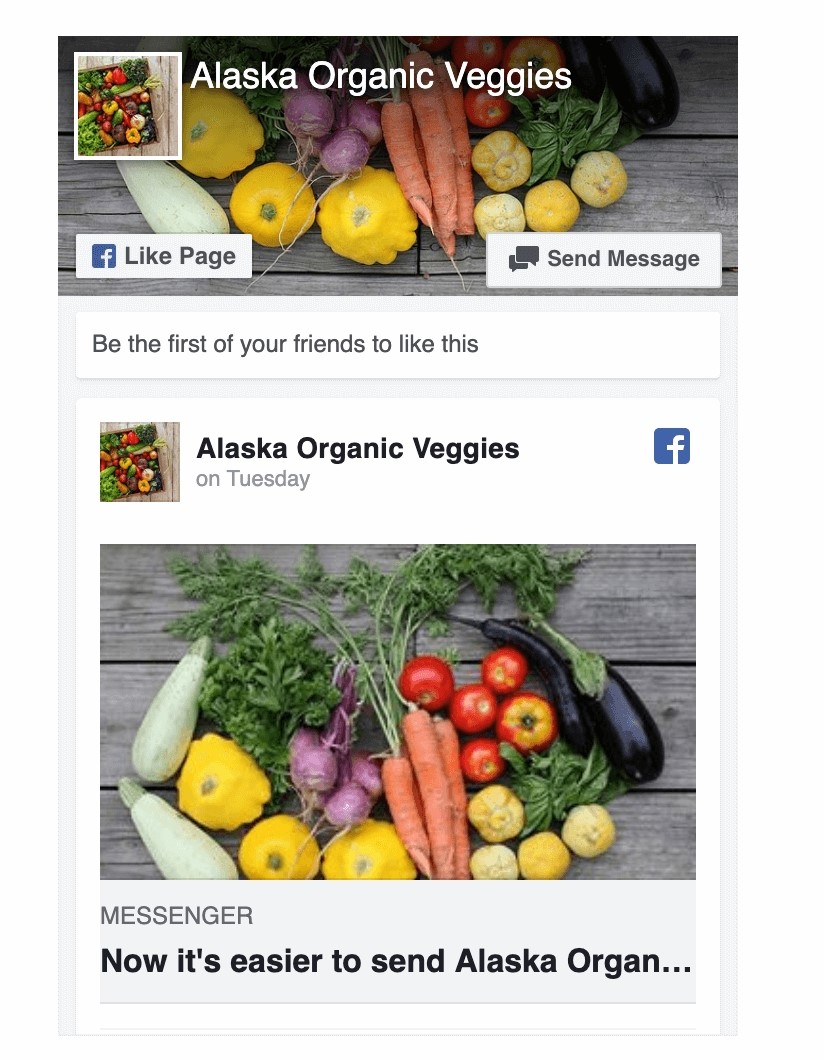This screenshot has height=1060, width=824.
Task: Click the Alaska Organic Veggies header title
Action: (x=381, y=76)
